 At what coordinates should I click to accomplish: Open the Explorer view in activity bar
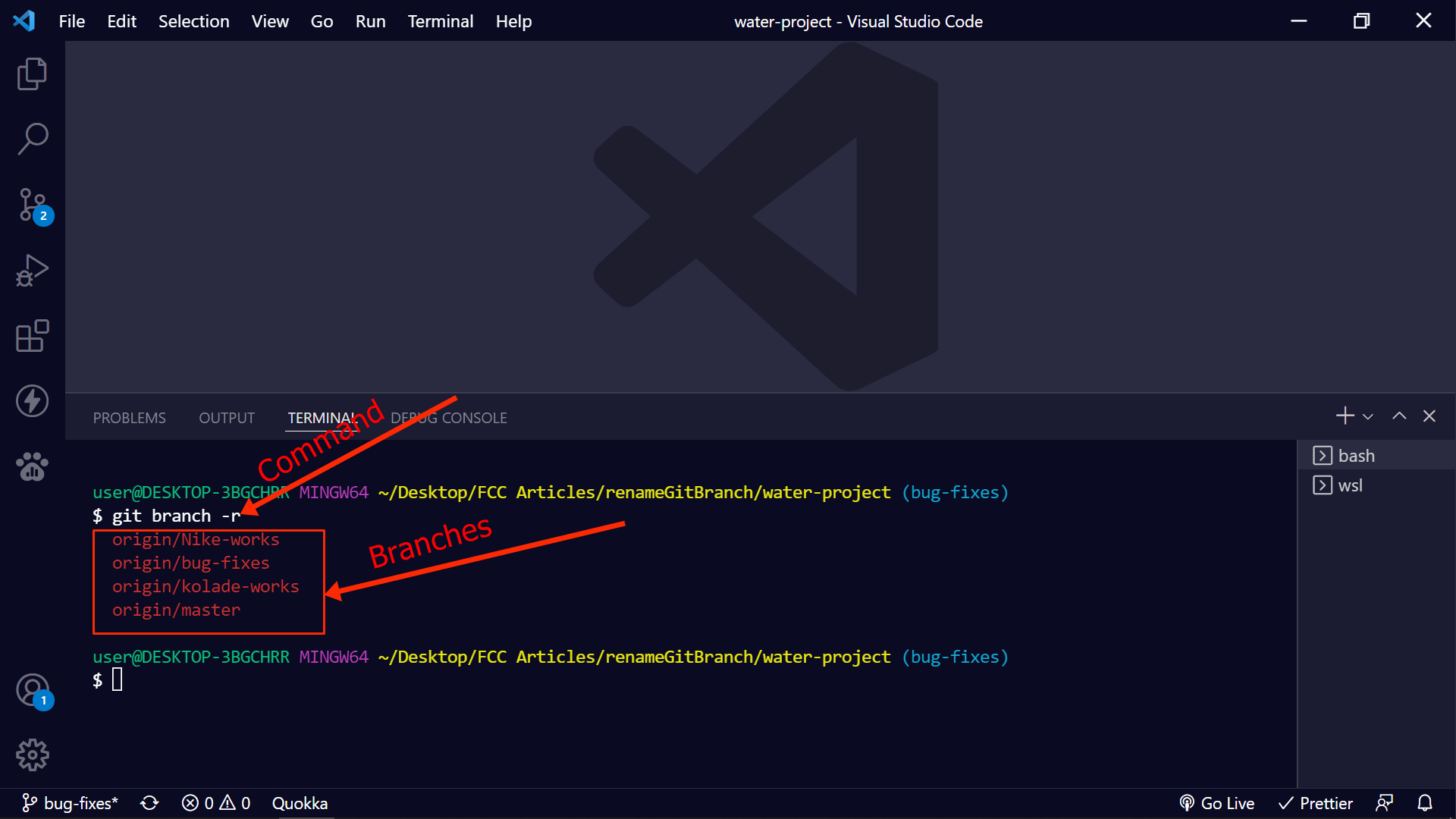[32, 74]
